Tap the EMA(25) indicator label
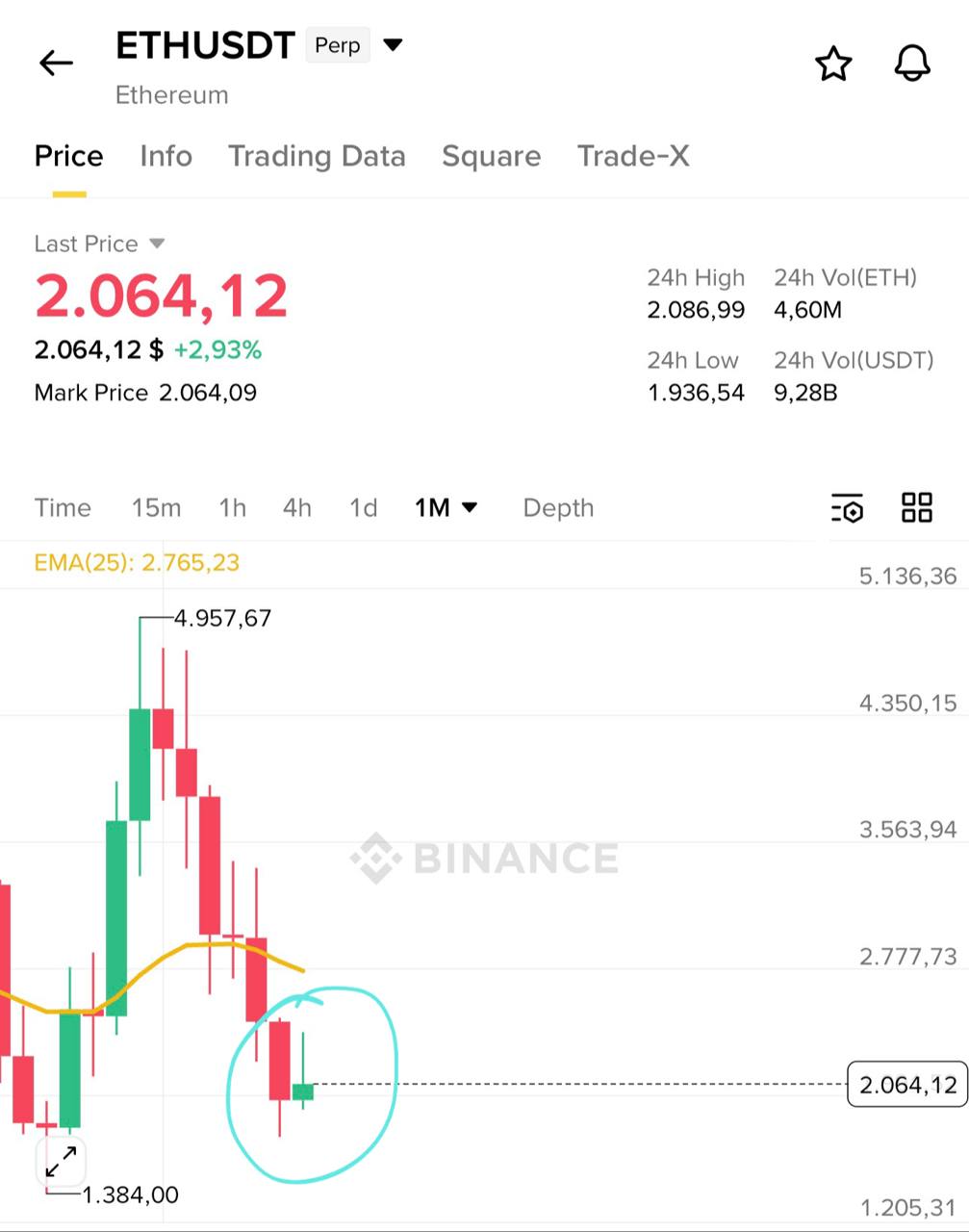The height and width of the screenshot is (1232, 969). [x=137, y=562]
